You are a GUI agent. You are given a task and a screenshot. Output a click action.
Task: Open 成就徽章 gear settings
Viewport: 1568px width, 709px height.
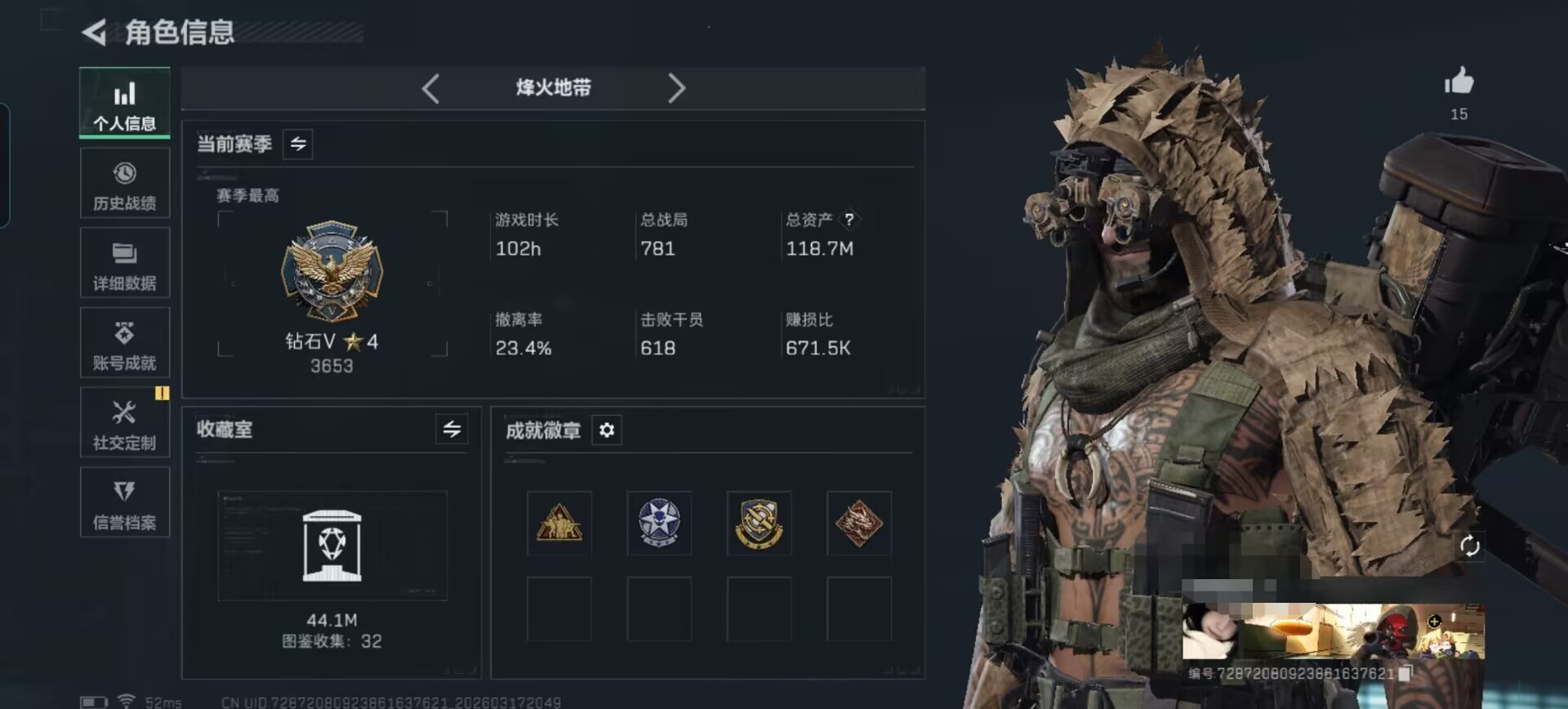point(607,430)
